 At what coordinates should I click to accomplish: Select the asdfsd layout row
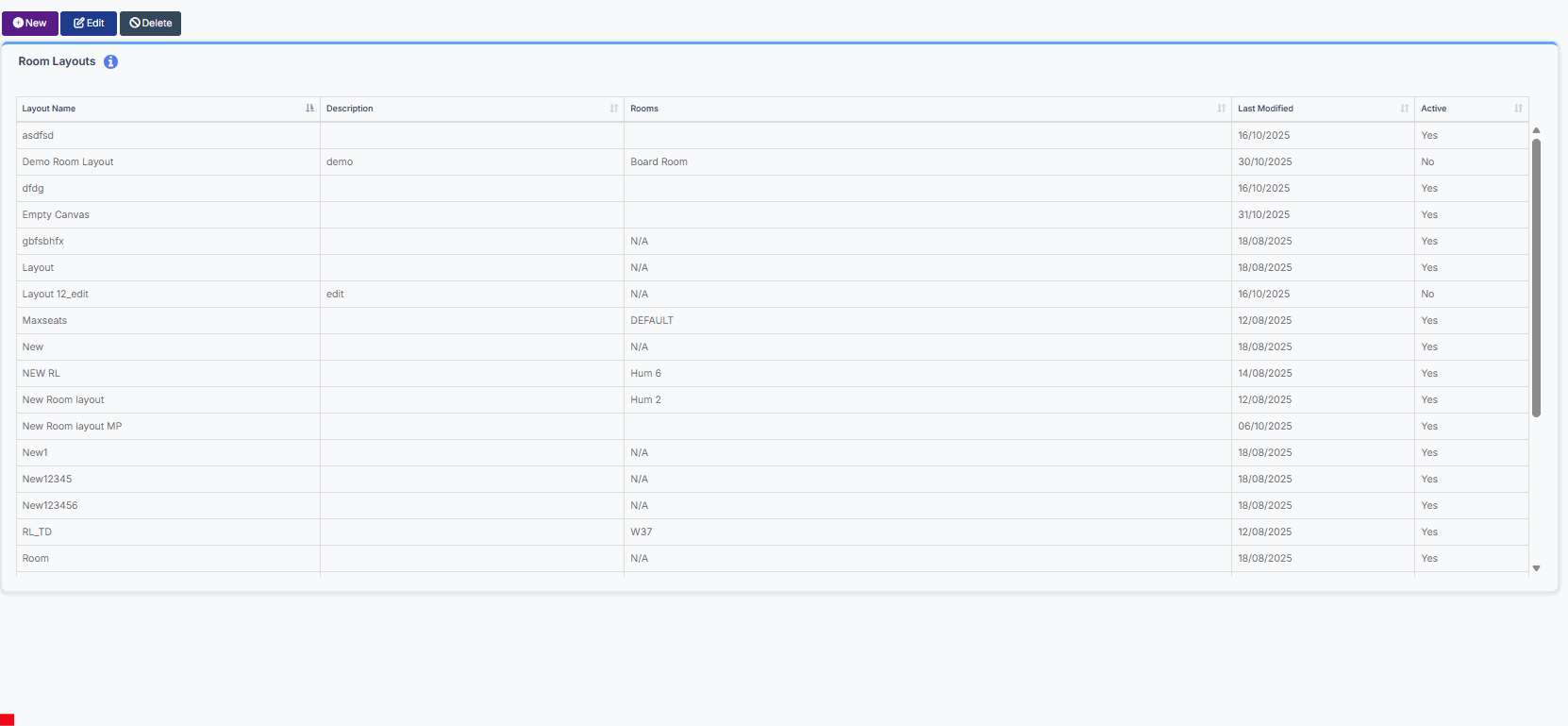39,136
